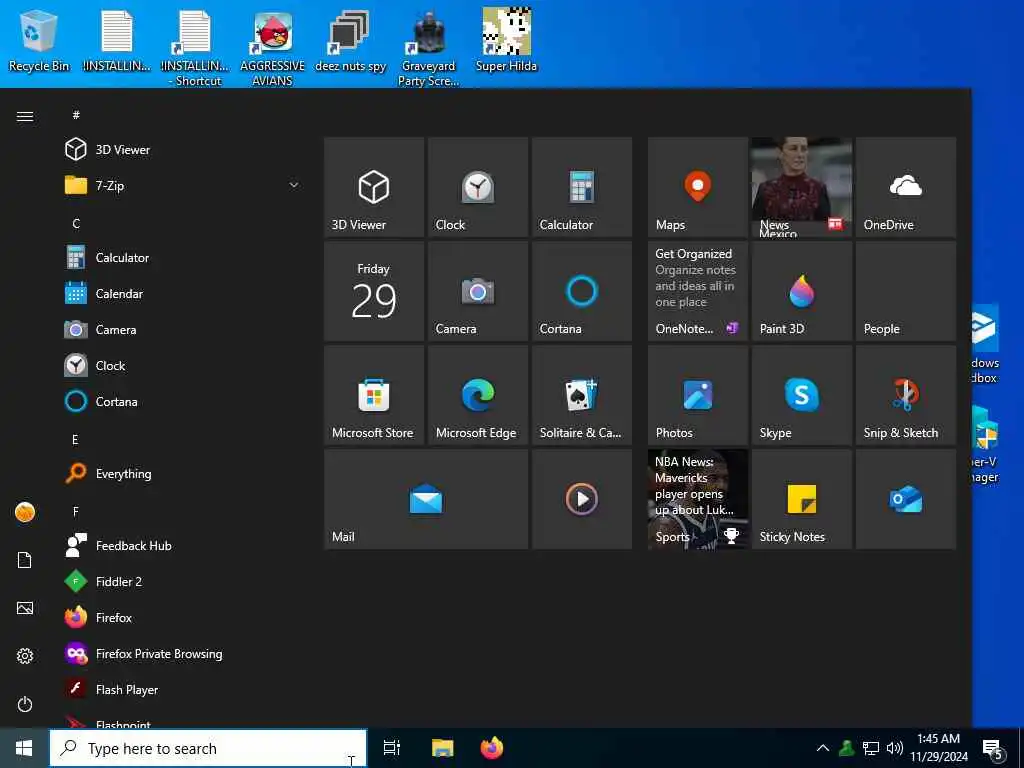Open the Sports NBA News tile
The width and height of the screenshot is (1024, 768).
click(x=697, y=499)
